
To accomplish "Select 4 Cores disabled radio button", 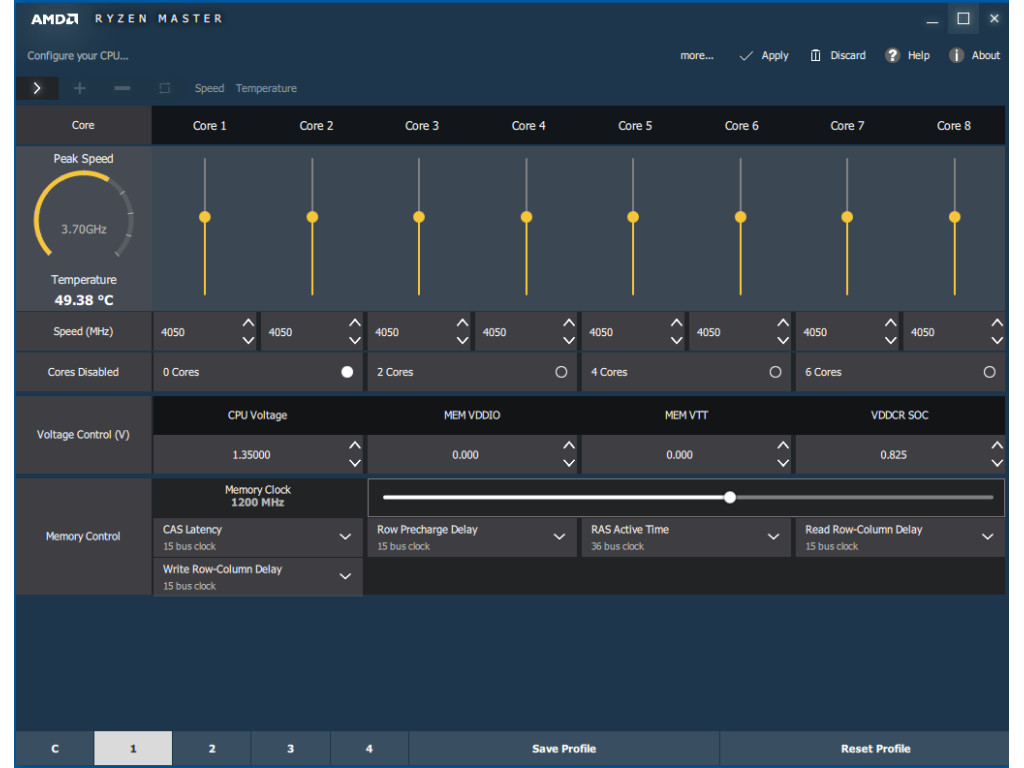I will (x=775, y=372).
